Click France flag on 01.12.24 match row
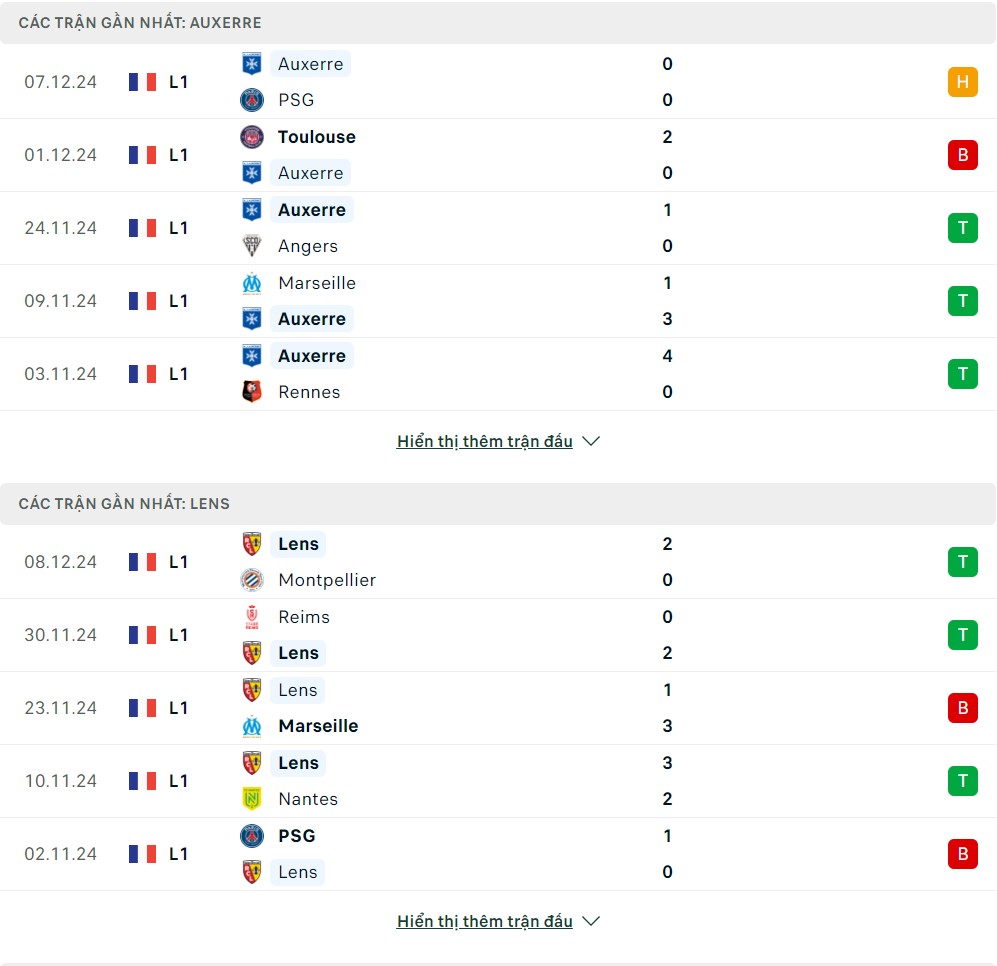Image resolution: width=997 pixels, height=966 pixels. click(142, 155)
